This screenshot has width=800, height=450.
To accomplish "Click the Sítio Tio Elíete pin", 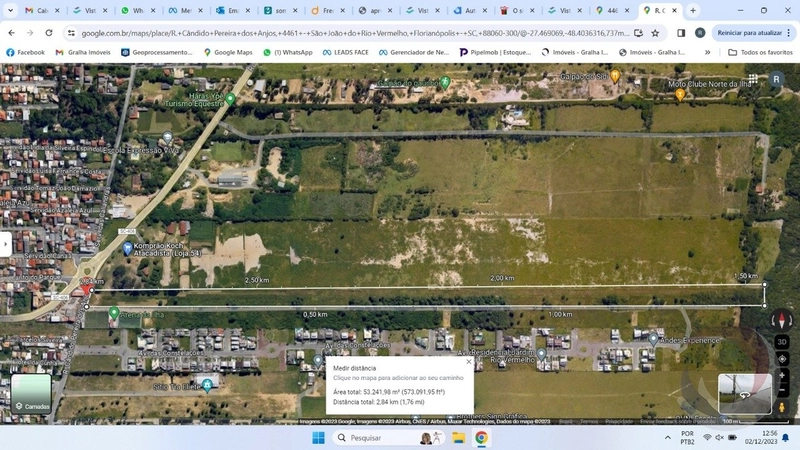I will (x=207, y=385).
